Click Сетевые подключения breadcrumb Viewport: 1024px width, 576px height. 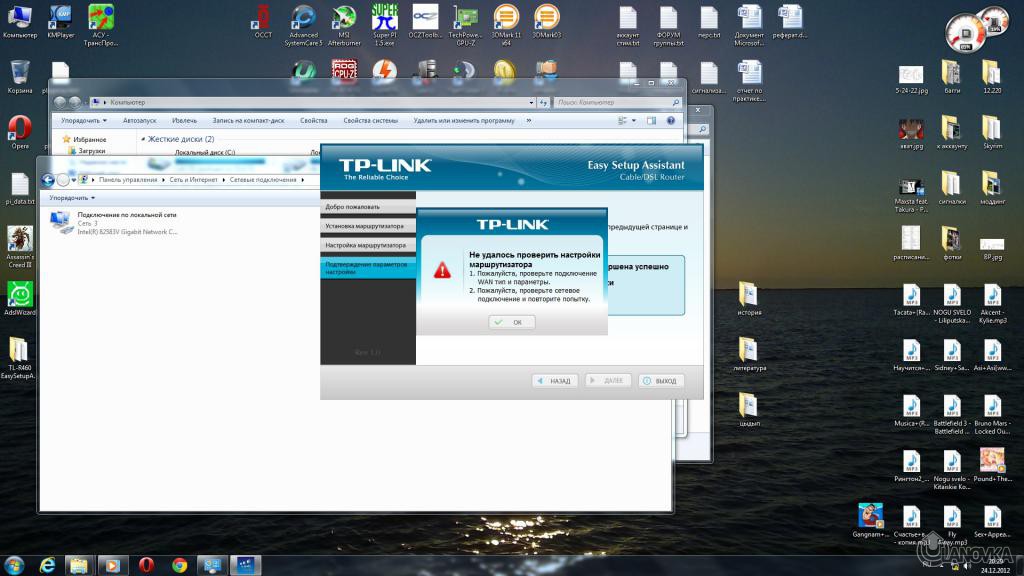tap(263, 180)
